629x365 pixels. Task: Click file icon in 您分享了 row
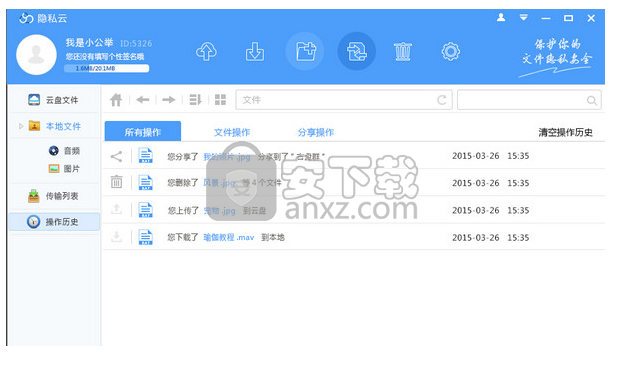pos(145,156)
